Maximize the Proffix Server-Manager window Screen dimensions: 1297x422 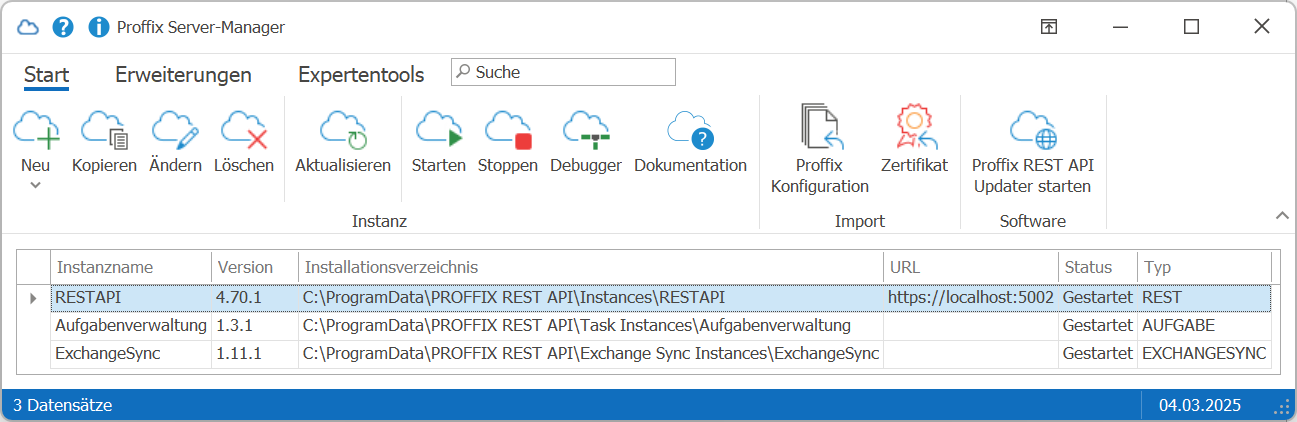click(x=1191, y=27)
